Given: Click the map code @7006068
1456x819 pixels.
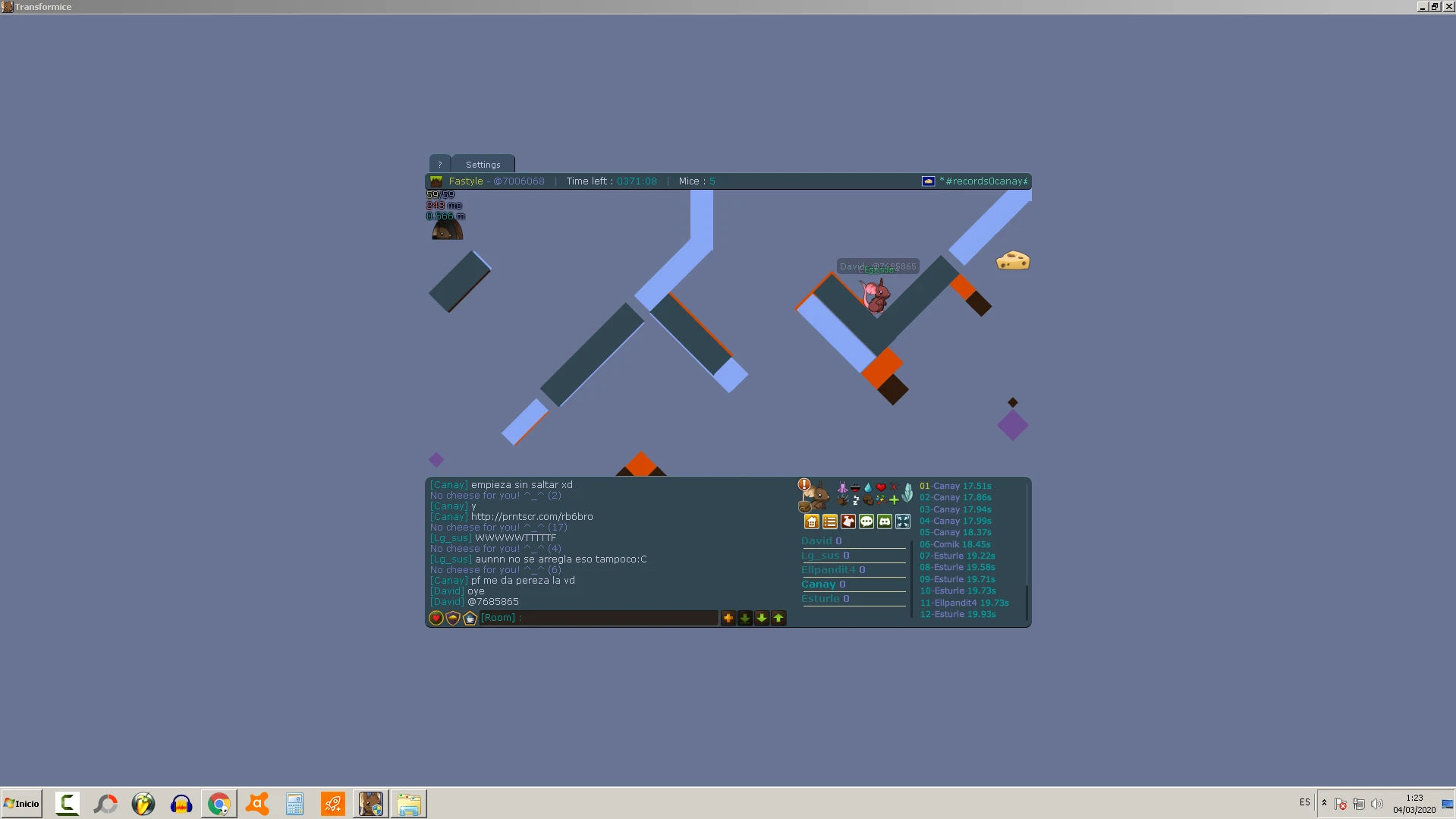Looking at the screenshot, I should pos(519,181).
